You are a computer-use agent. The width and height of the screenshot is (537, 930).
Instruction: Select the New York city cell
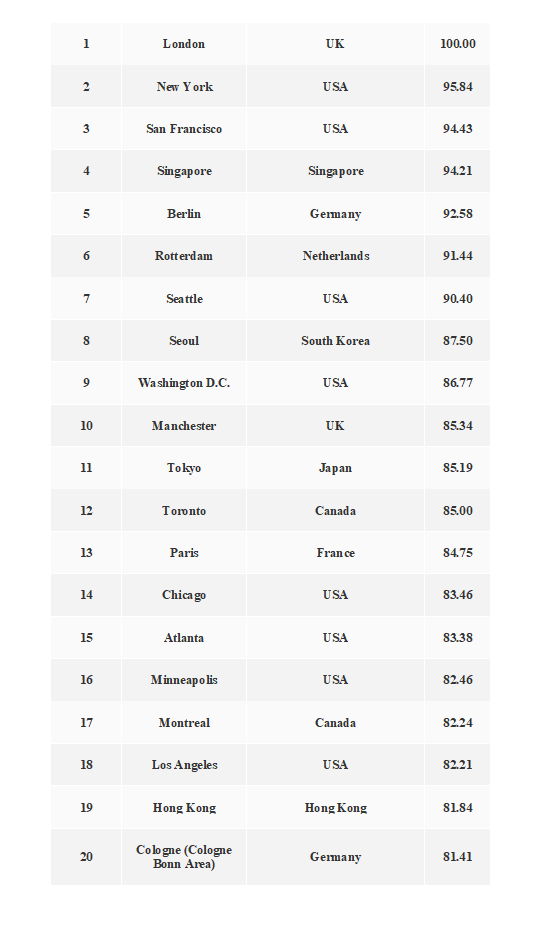click(184, 87)
